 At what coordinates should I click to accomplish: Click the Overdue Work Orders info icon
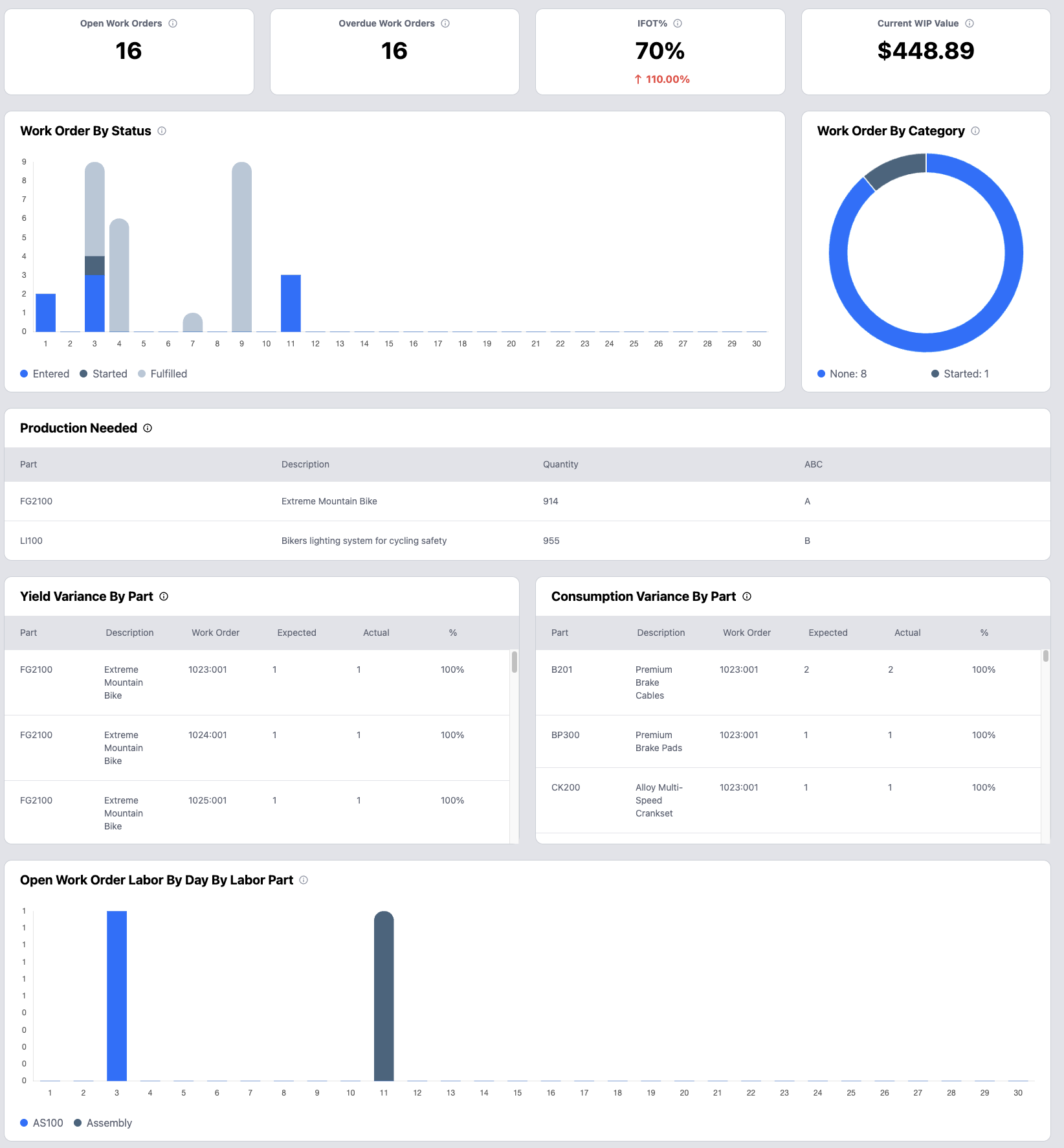445,23
